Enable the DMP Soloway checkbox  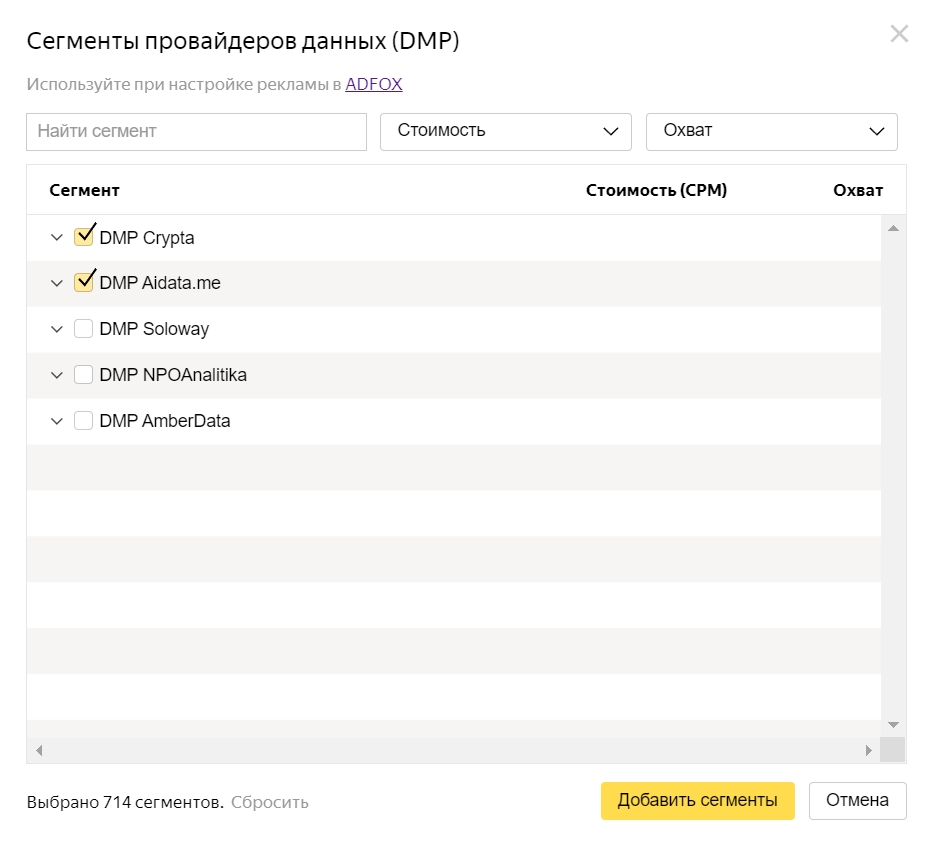tap(83, 328)
